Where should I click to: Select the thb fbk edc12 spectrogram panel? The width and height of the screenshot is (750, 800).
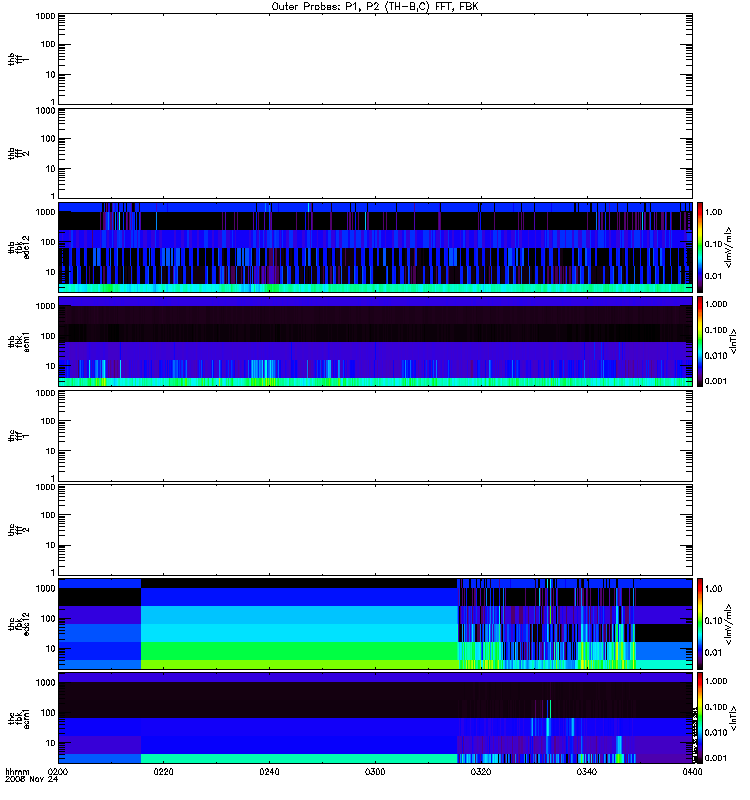coord(375,247)
